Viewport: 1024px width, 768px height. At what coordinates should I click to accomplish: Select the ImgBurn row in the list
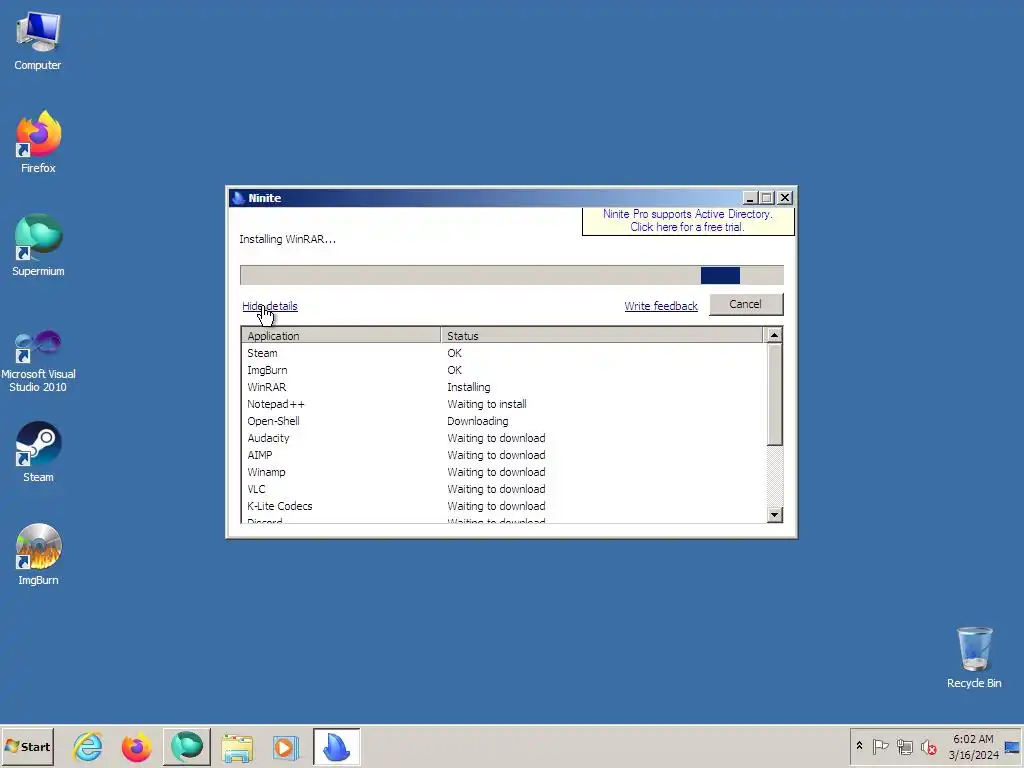click(502, 370)
